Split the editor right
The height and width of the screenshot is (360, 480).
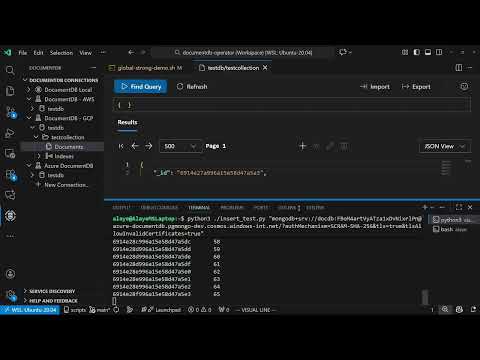click(459, 68)
